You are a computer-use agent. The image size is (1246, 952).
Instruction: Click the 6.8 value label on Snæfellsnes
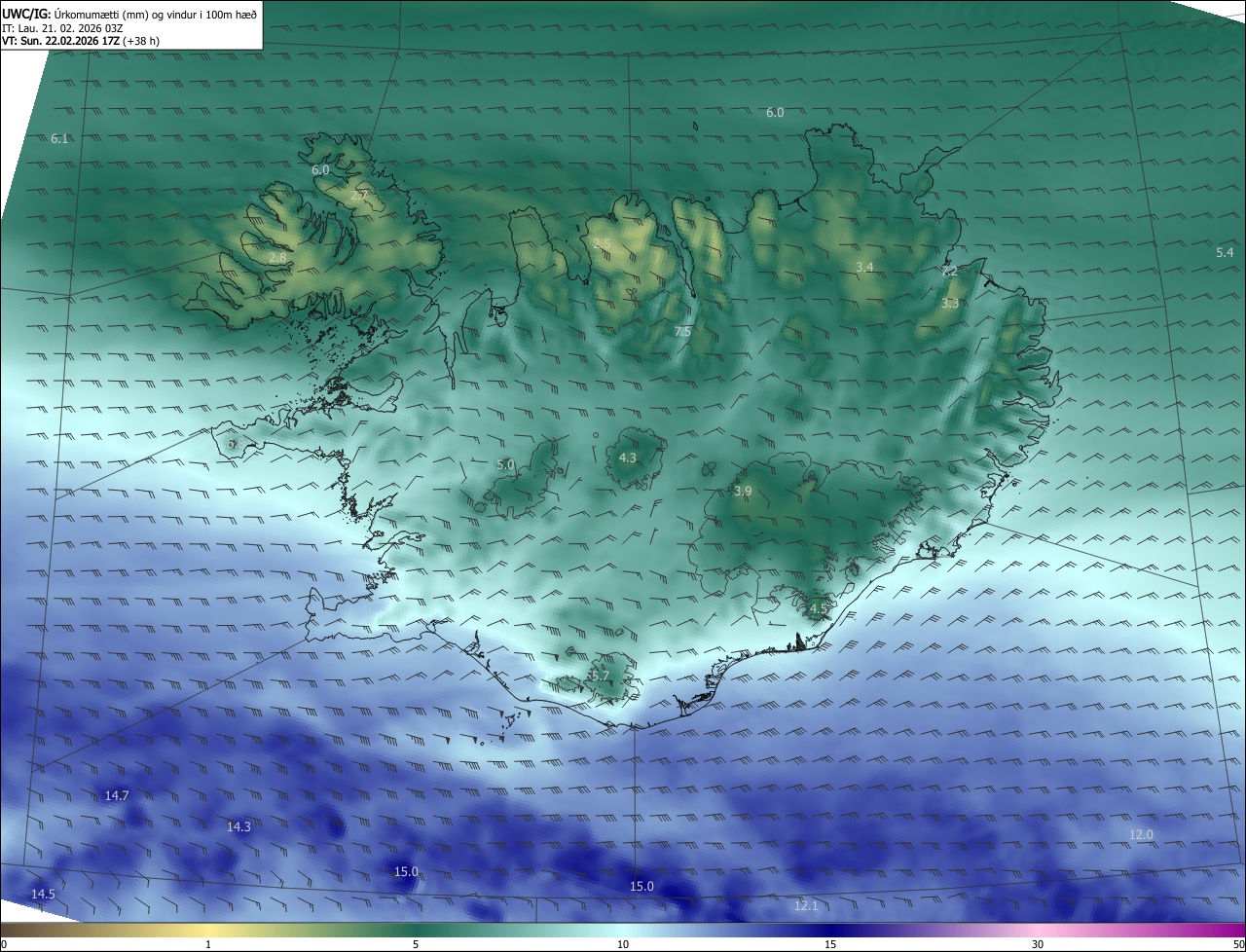coord(235,444)
